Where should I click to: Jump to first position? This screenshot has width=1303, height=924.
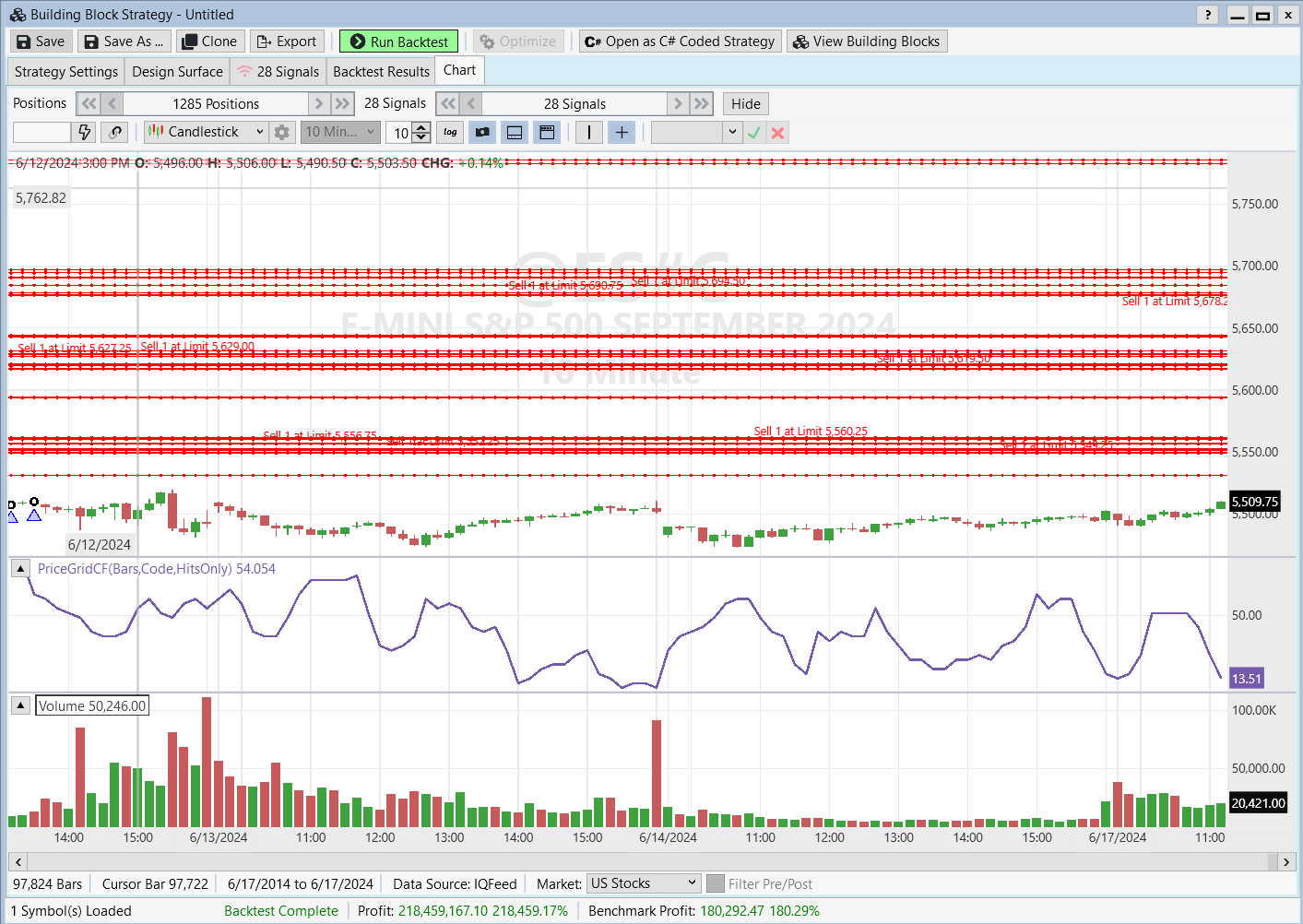(x=89, y=104)
